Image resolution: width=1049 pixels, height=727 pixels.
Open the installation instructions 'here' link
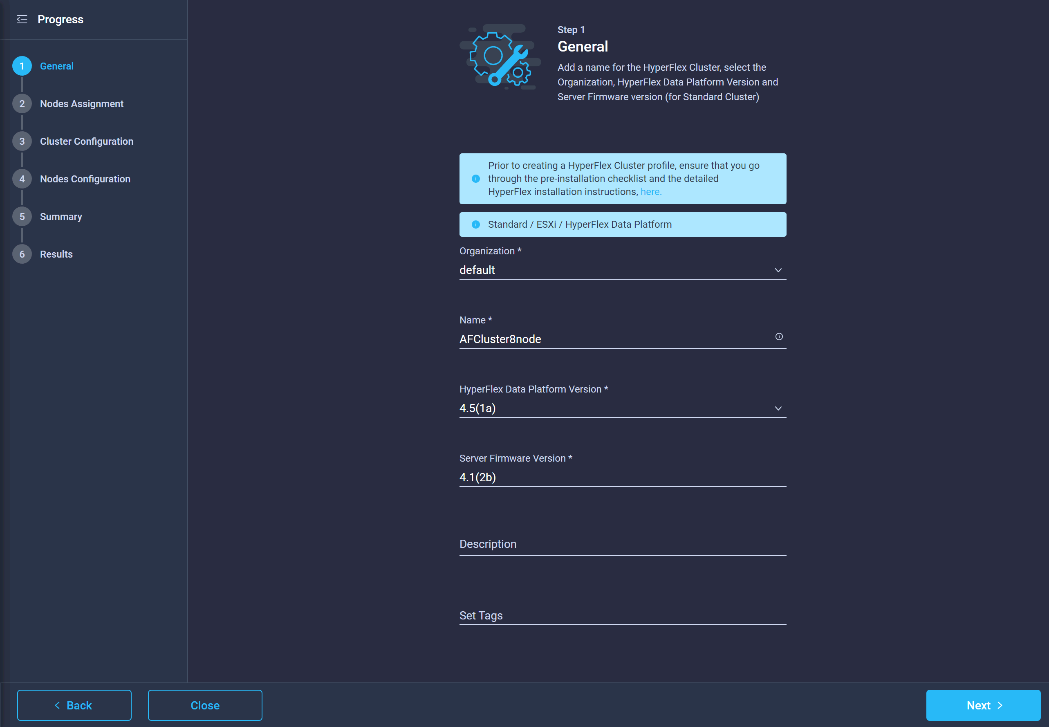[x=650, y=192]
